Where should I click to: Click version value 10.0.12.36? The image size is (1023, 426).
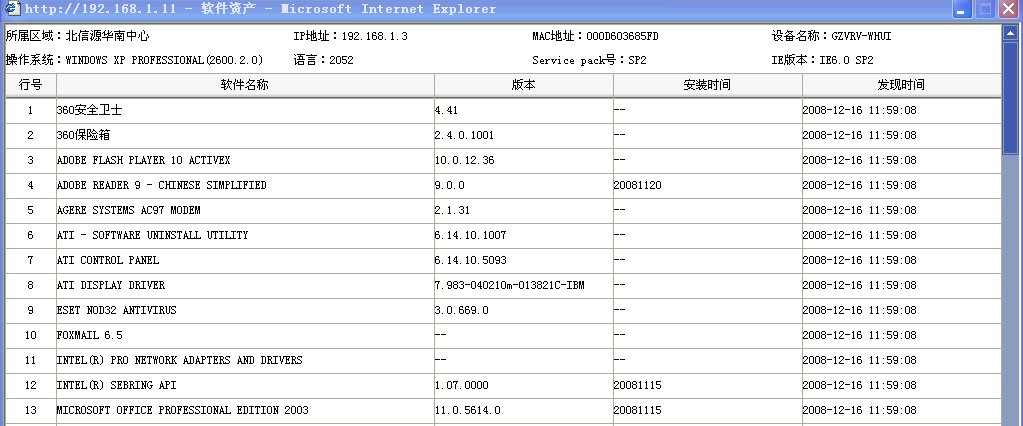[x=465, y=160]
